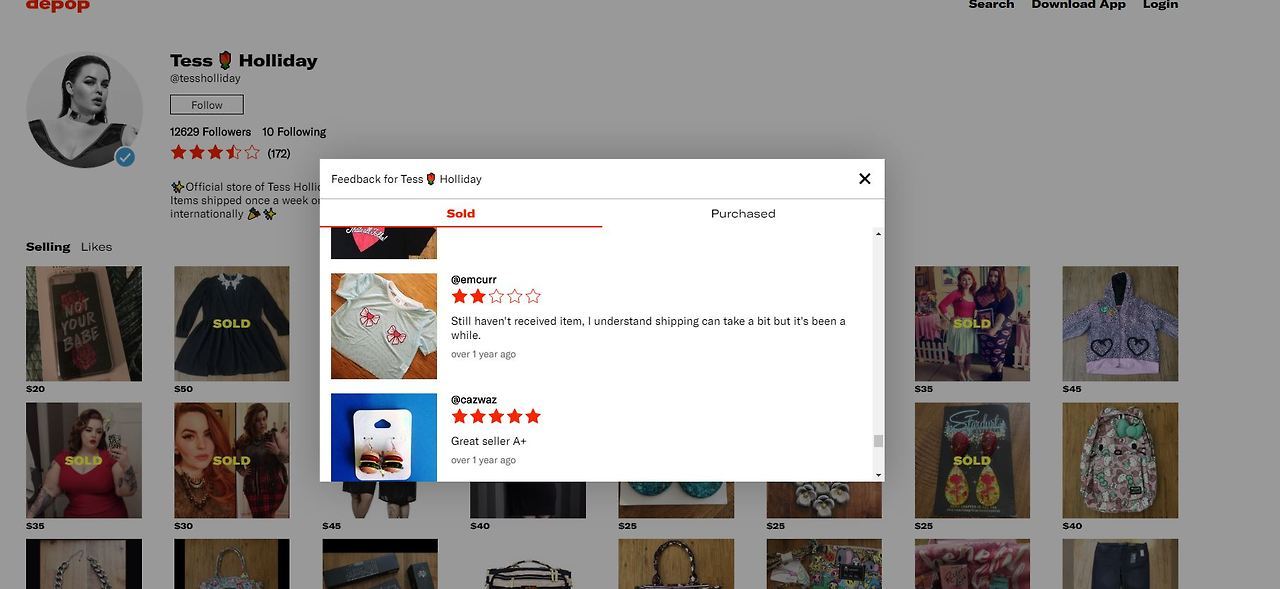Follow Tess Holliday's shop

(x=207, y=105)
